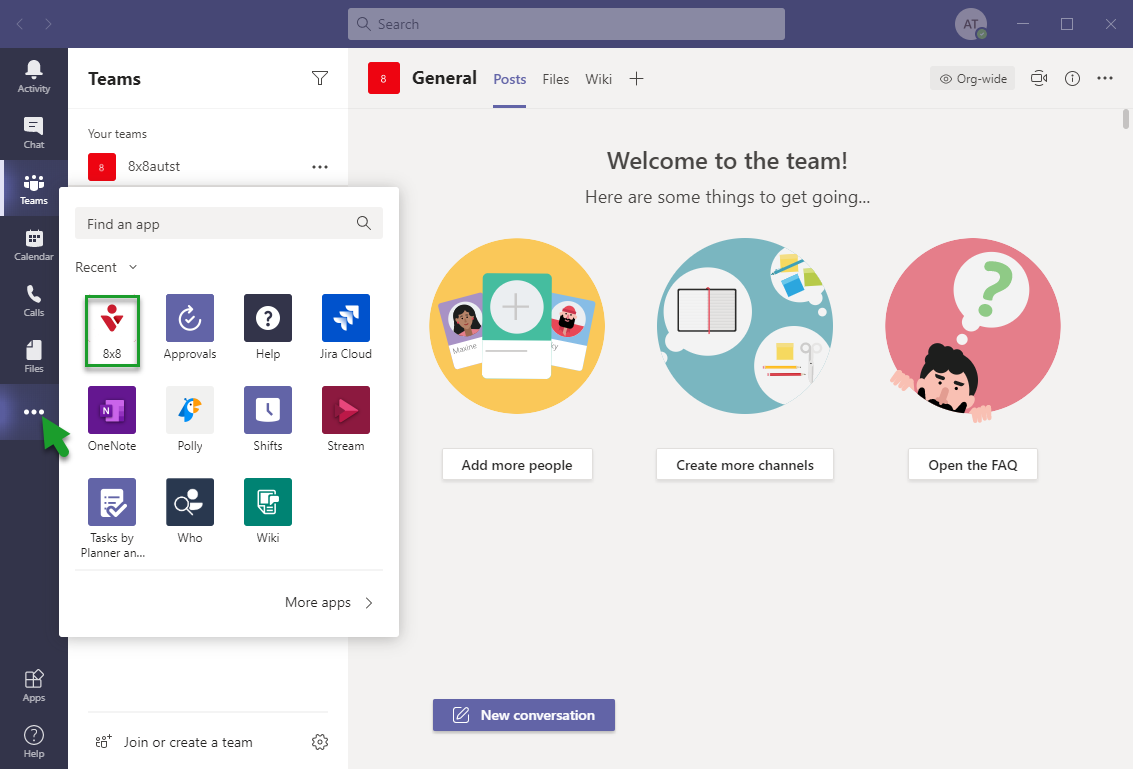Switch to the Files tab
This screenshot has height=769, width=1133.
click(556, 79)
